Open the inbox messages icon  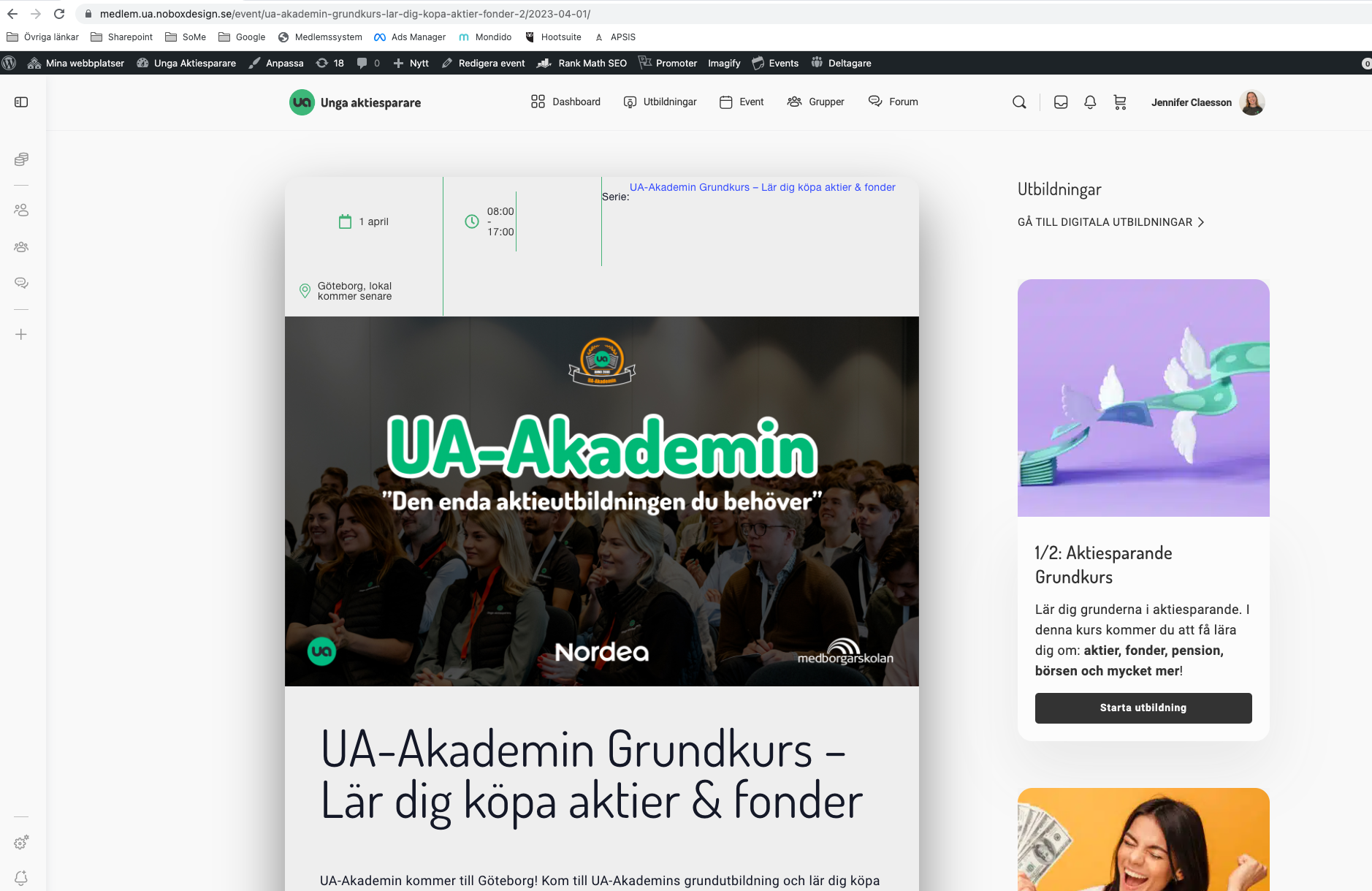pos(1061,102)
